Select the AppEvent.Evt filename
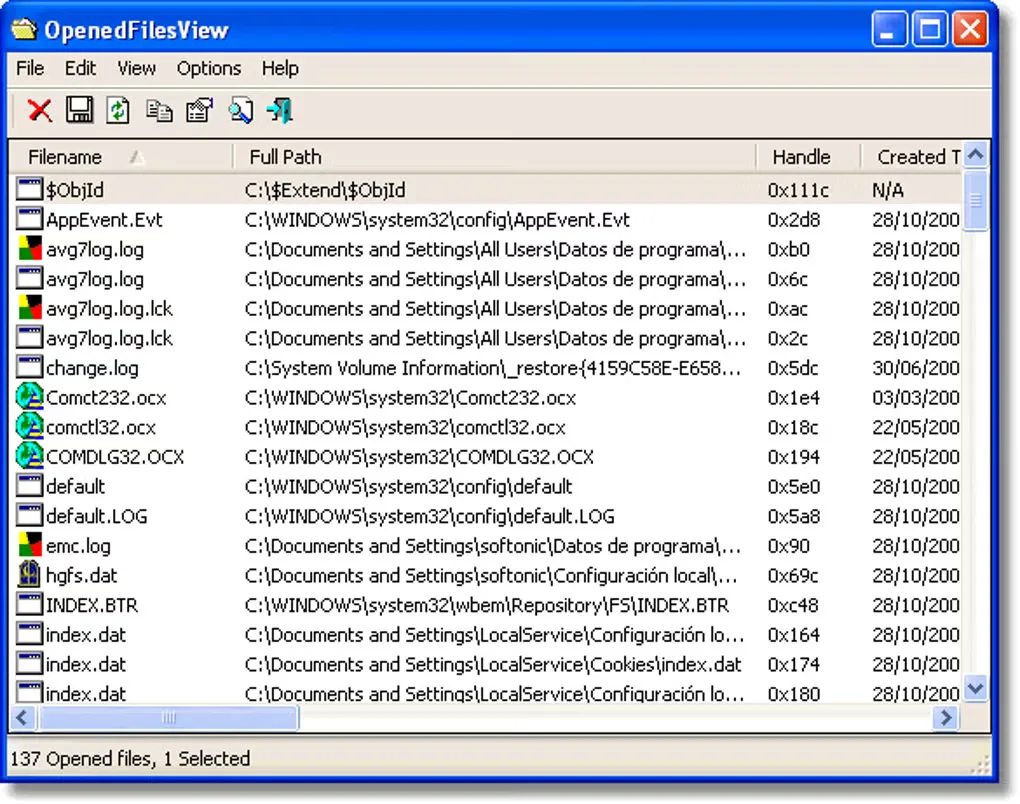This screenshot has width=1020, height=804. [x=104, y=220]
